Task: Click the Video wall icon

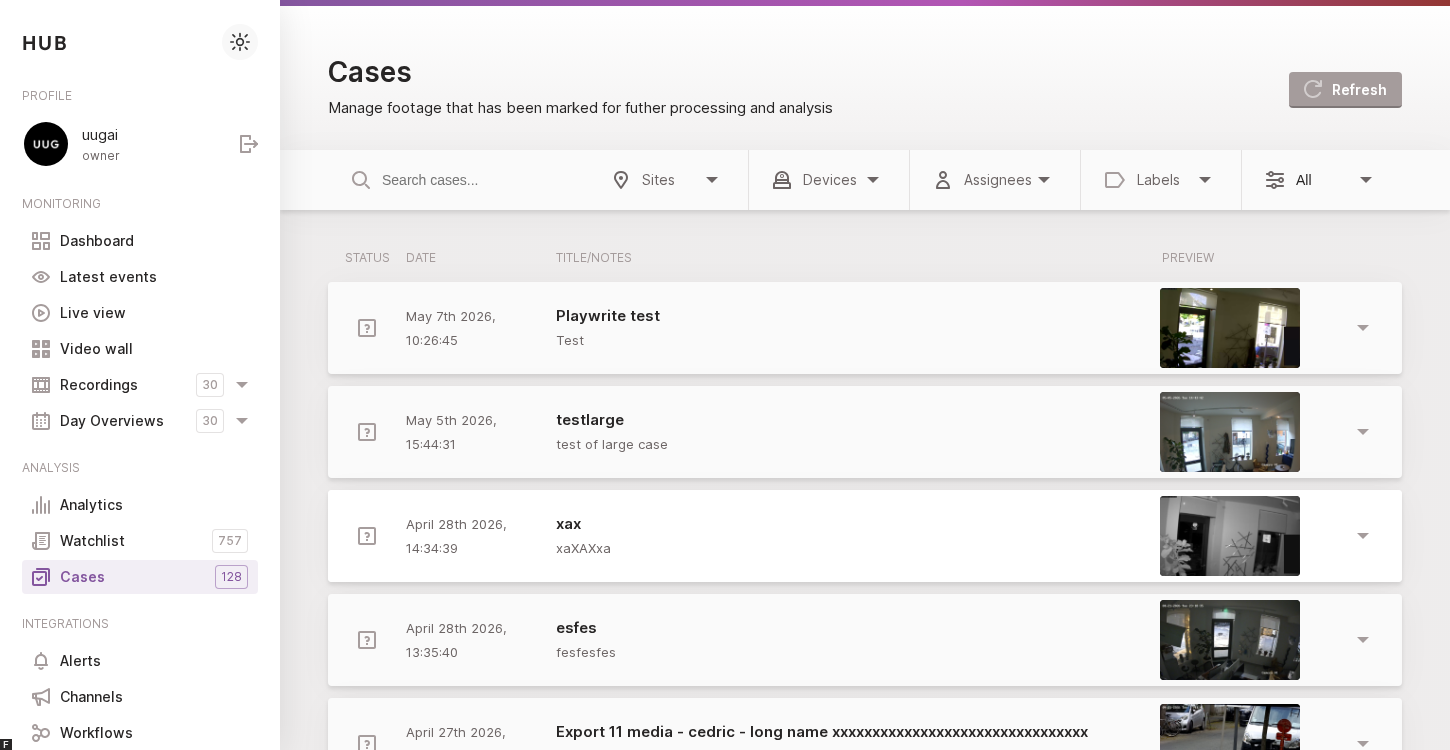Action: pyautogui.click(x=41, y=349)
